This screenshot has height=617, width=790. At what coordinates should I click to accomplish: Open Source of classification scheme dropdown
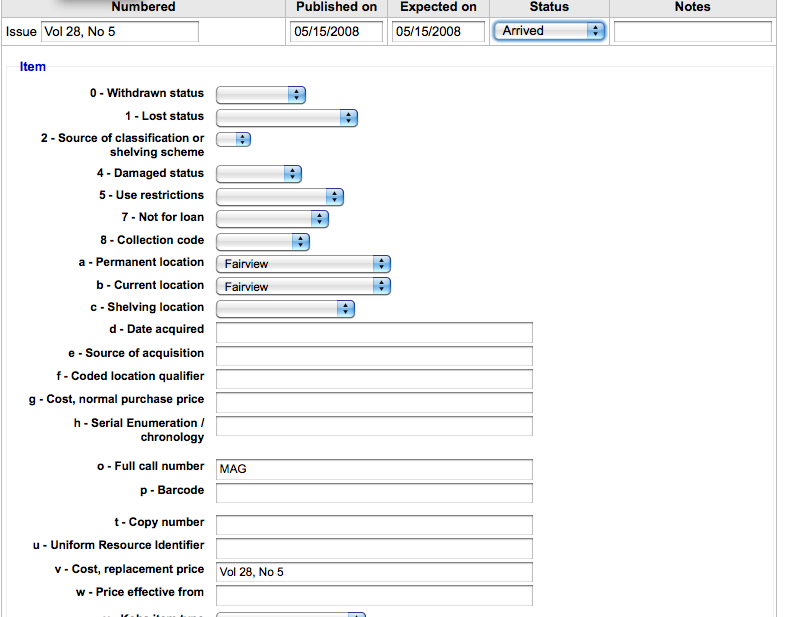point(233,140)
